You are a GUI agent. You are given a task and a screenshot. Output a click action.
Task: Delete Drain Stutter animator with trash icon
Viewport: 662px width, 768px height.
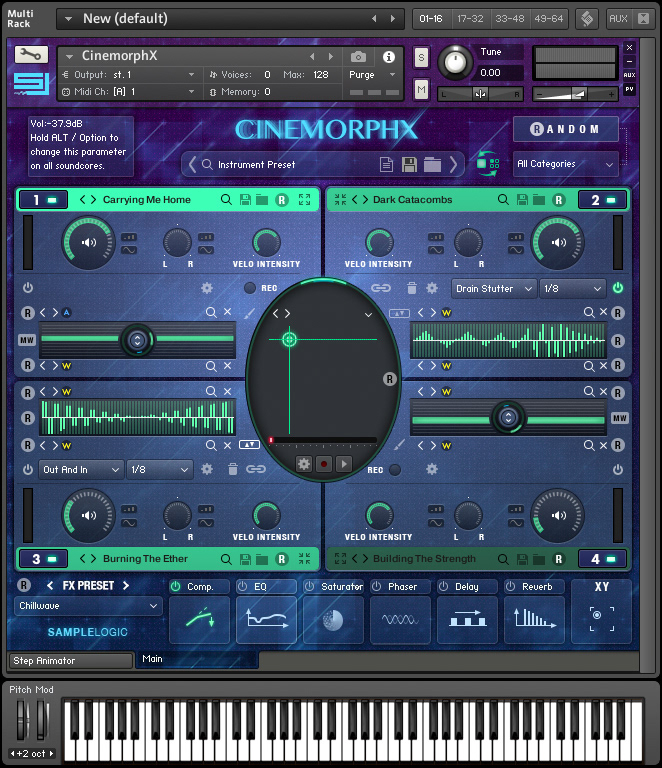pos(412,288)
